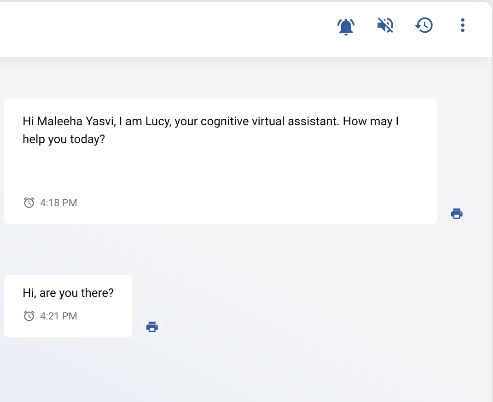Image resolution: width=493 pixels, height=402 pixels.
Task: Print Lucy's greeting message with the printer icon
Action: click(457, 213)
